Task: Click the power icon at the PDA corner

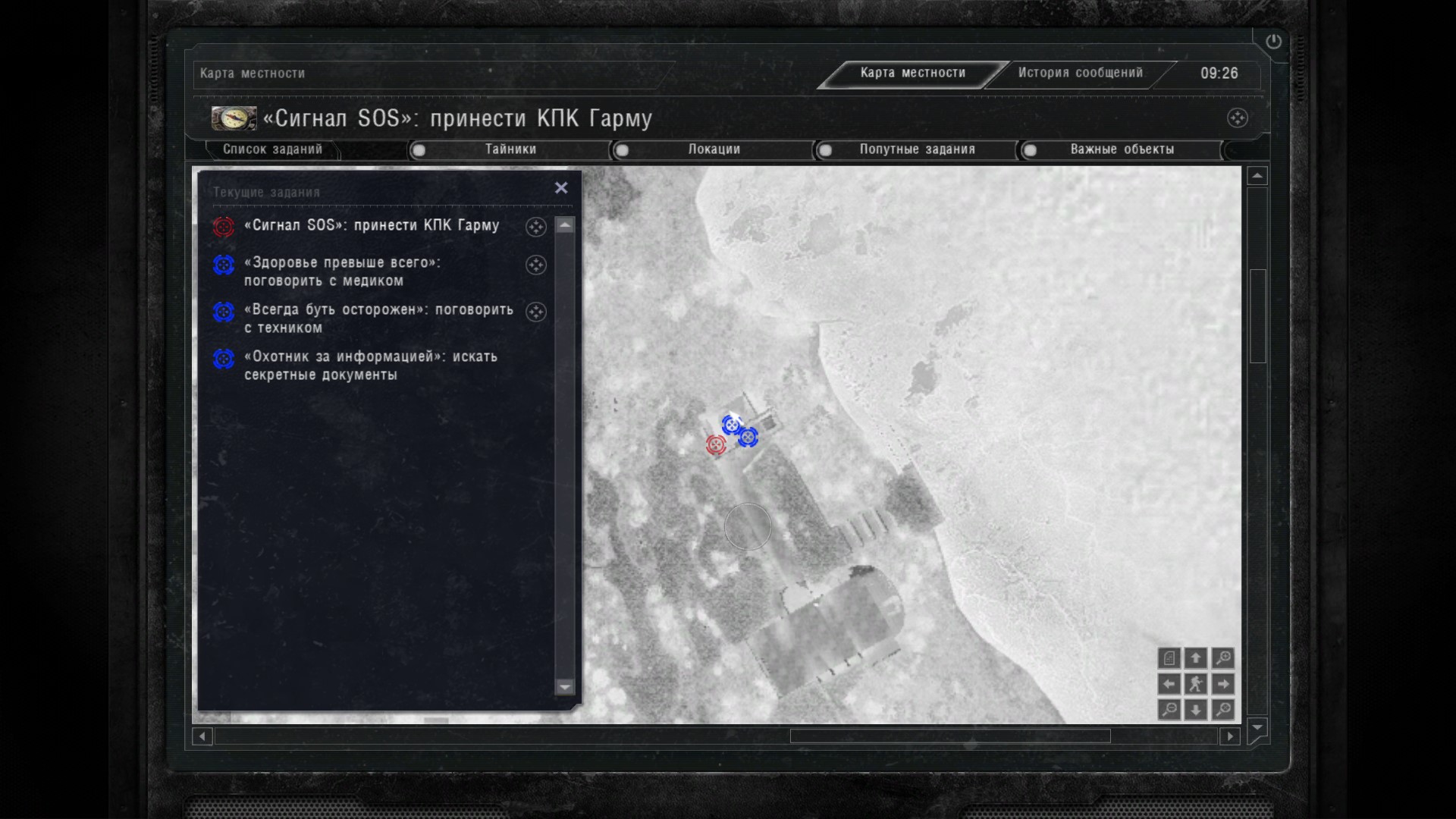Action: pos(1273,42)
